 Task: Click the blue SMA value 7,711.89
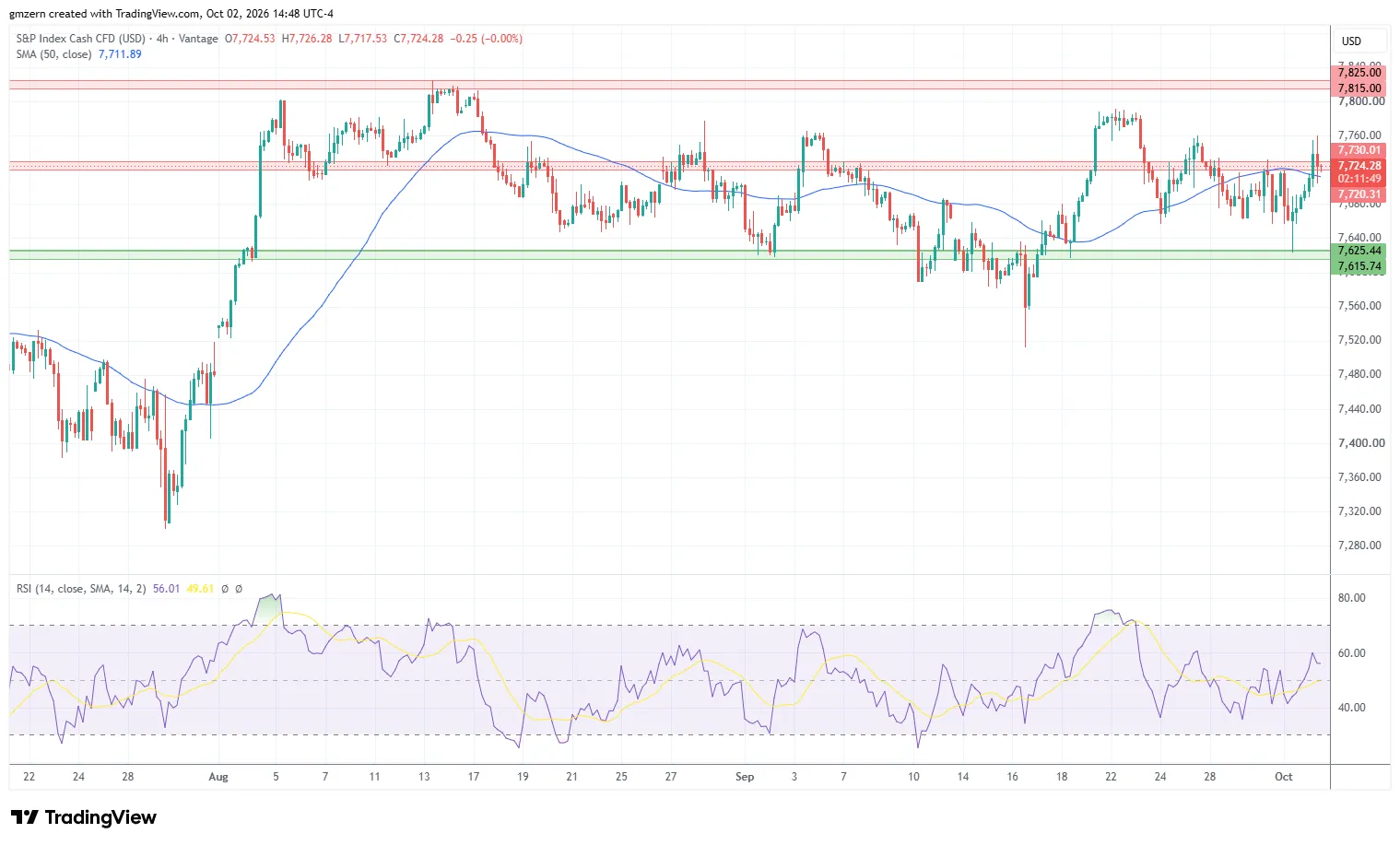120,54
